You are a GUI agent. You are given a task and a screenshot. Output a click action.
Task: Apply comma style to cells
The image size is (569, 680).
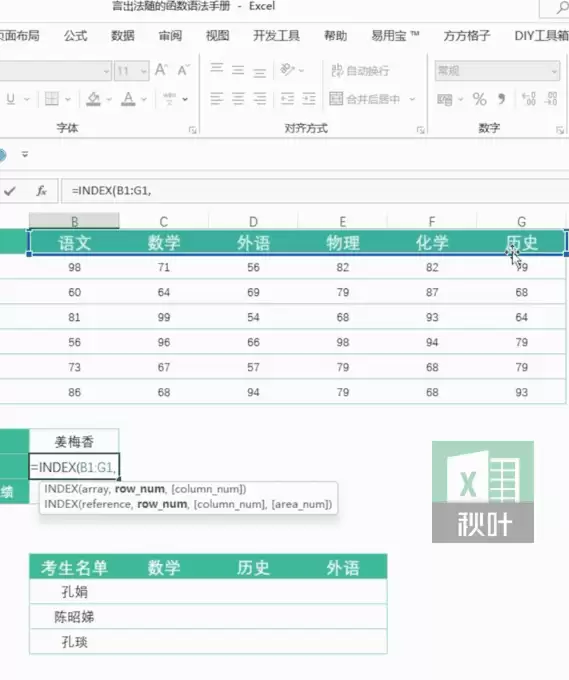[502, 99]
